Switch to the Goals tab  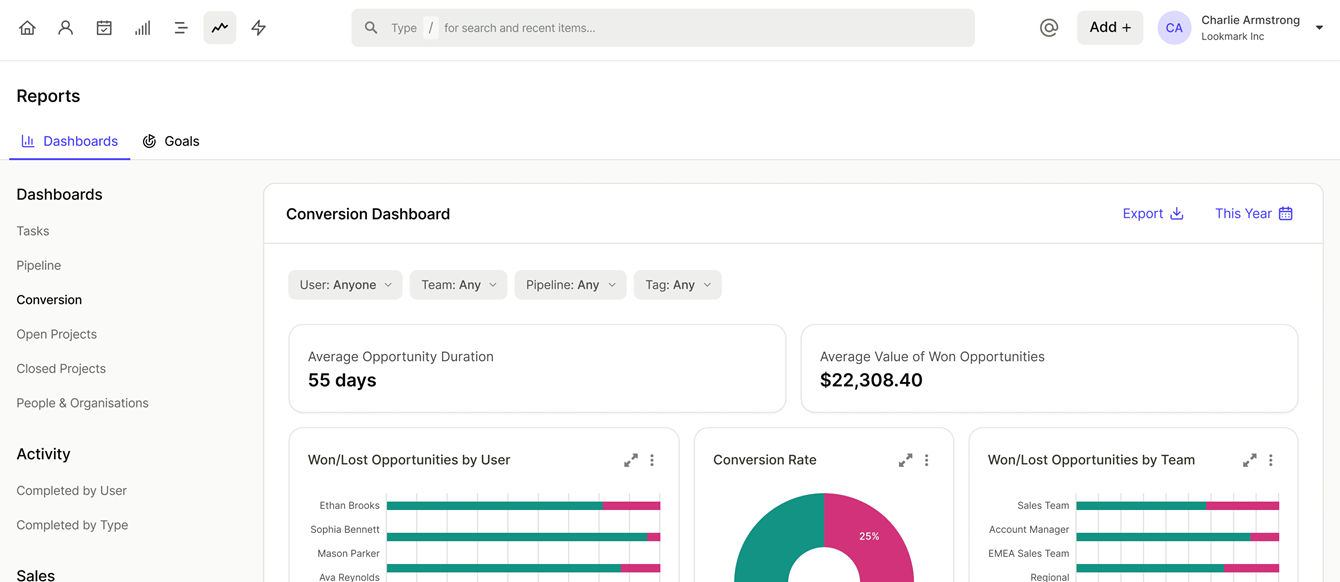click(x=171, y=141)
